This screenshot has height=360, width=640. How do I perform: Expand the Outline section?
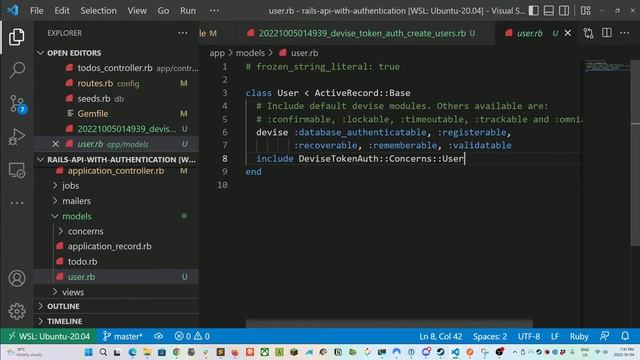pyautogui.click(x=63, y=306)
